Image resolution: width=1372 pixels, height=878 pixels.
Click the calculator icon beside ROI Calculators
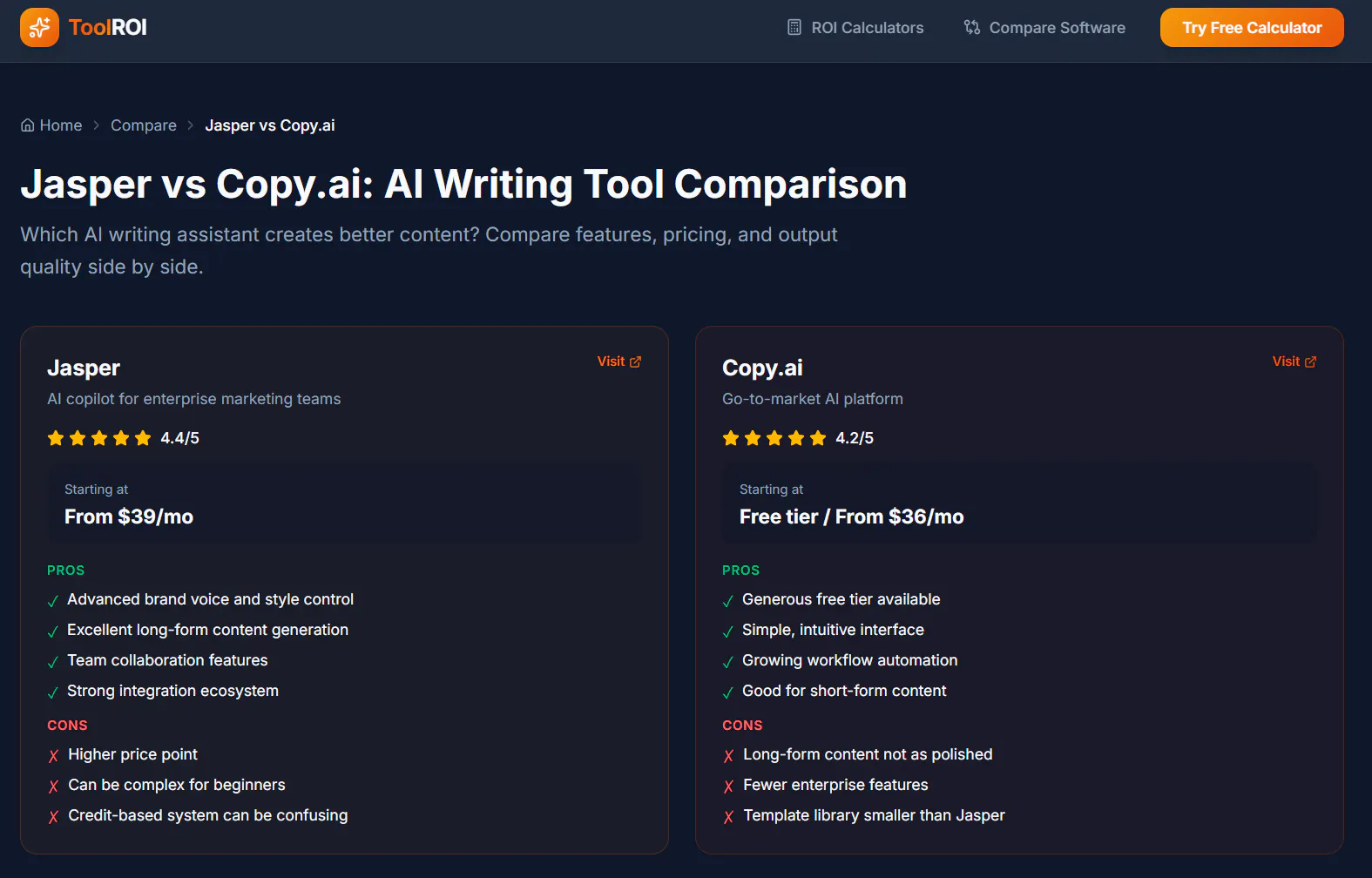pyautogui.click(x=794, y=28)
